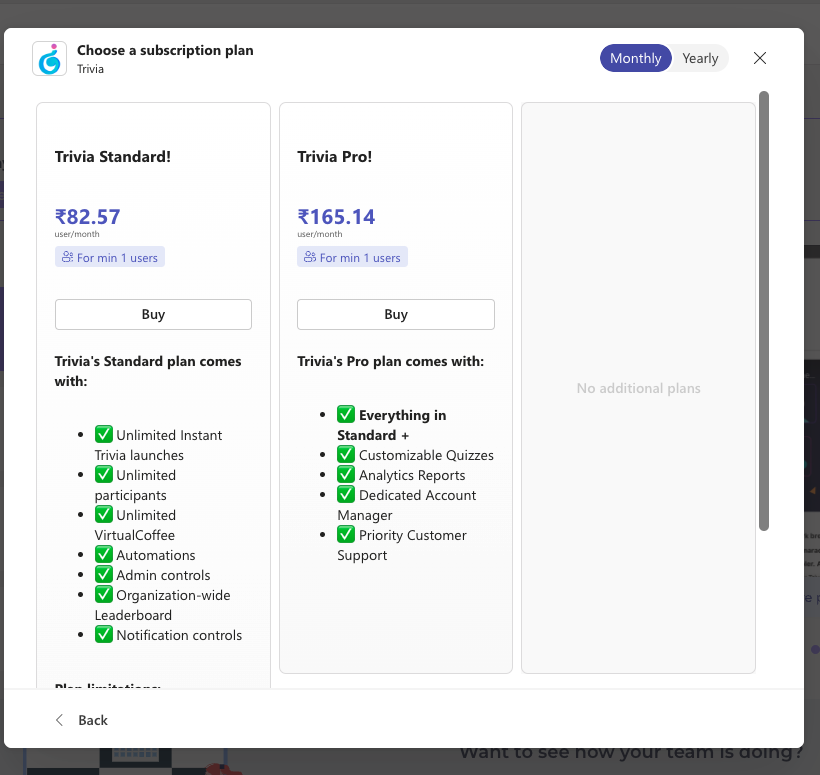Click users icon on Standard plan badge
820x775 pixels.
[x=67, y=257]
